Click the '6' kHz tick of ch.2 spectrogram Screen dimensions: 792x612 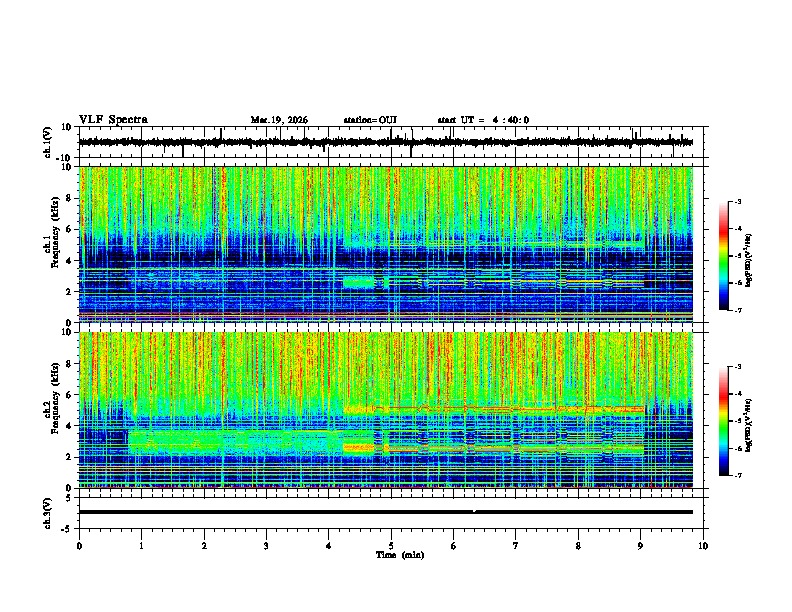pyautogui.click(x=71, y=395)
